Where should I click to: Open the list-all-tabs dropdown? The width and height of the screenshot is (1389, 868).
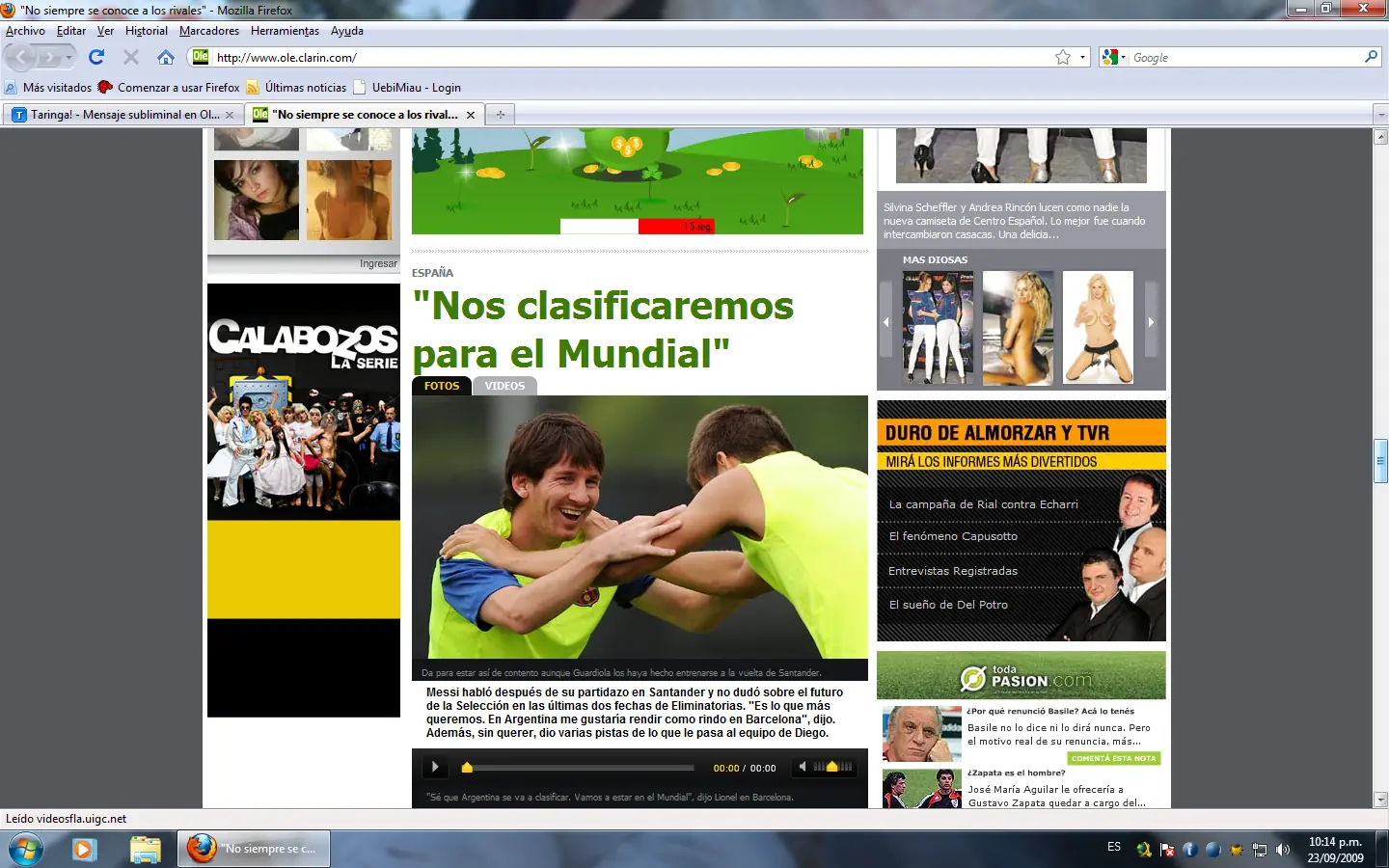coord(1379,115)
